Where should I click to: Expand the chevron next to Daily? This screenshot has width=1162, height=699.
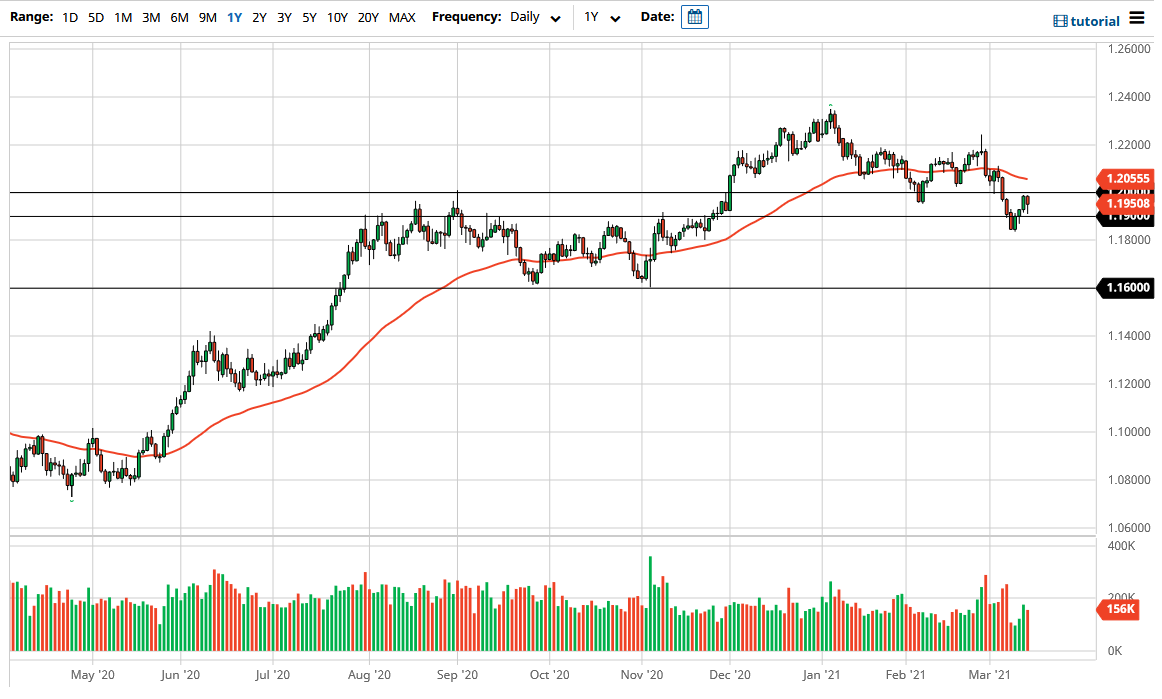pyautogui.click(x=556, y=18)
